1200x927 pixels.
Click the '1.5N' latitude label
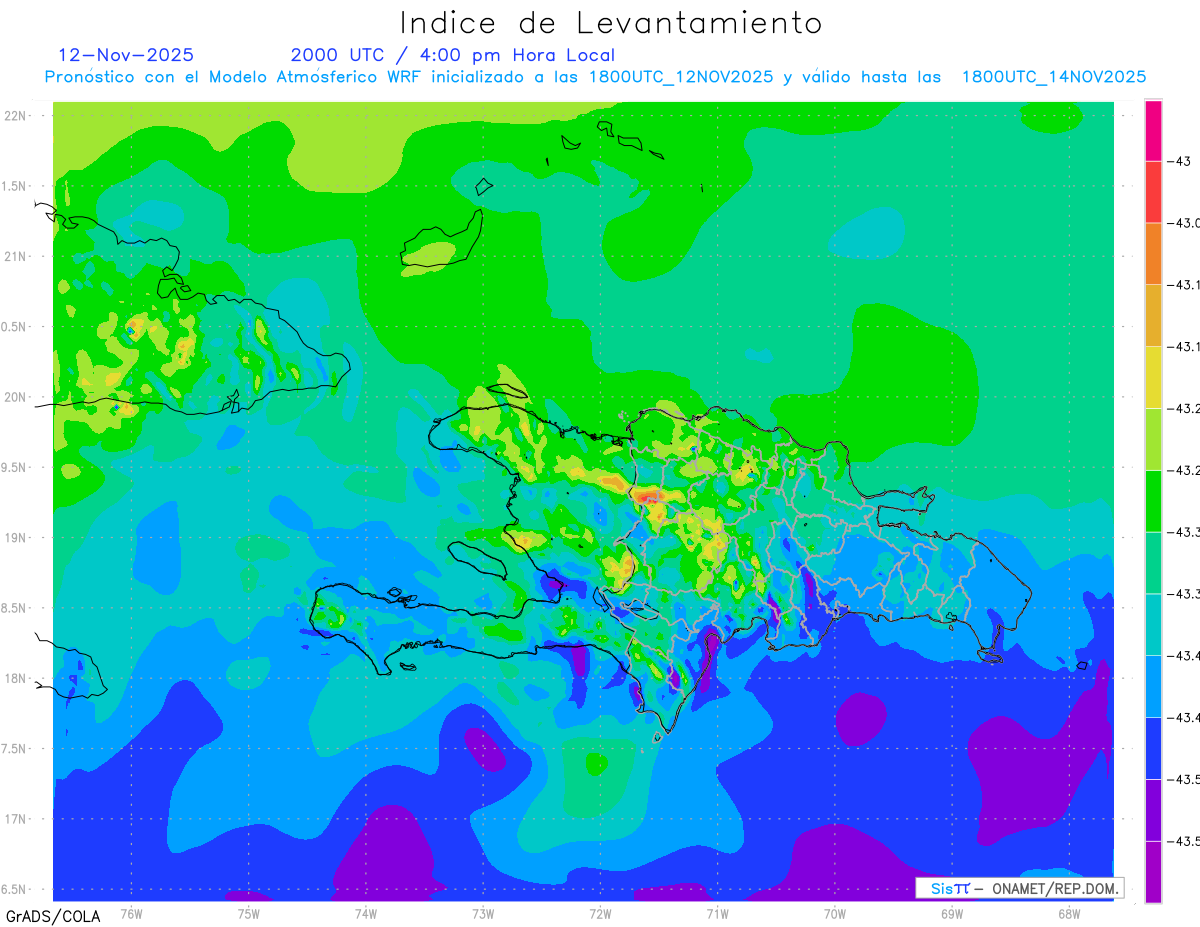click(15, 186)
